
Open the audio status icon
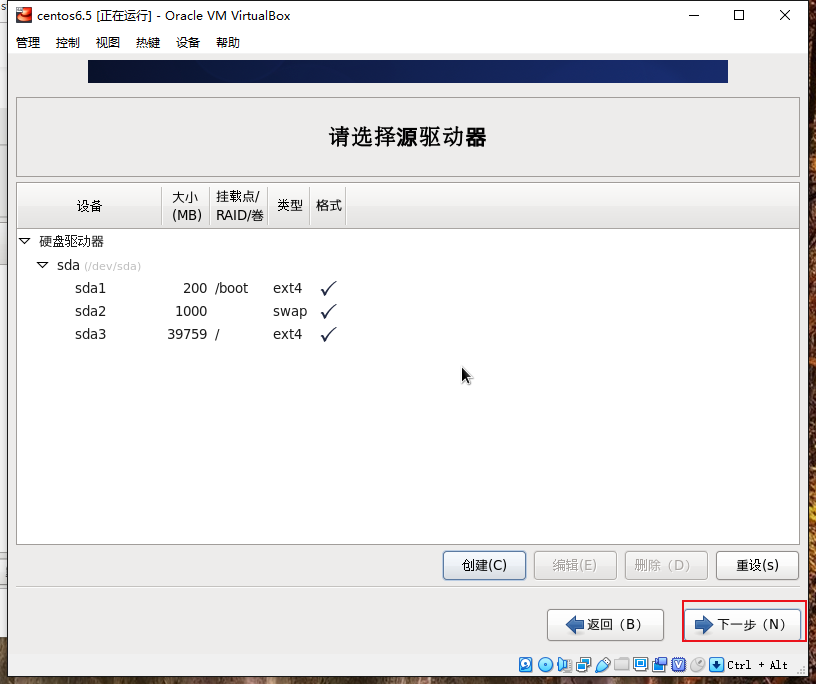tap(563, 664)
